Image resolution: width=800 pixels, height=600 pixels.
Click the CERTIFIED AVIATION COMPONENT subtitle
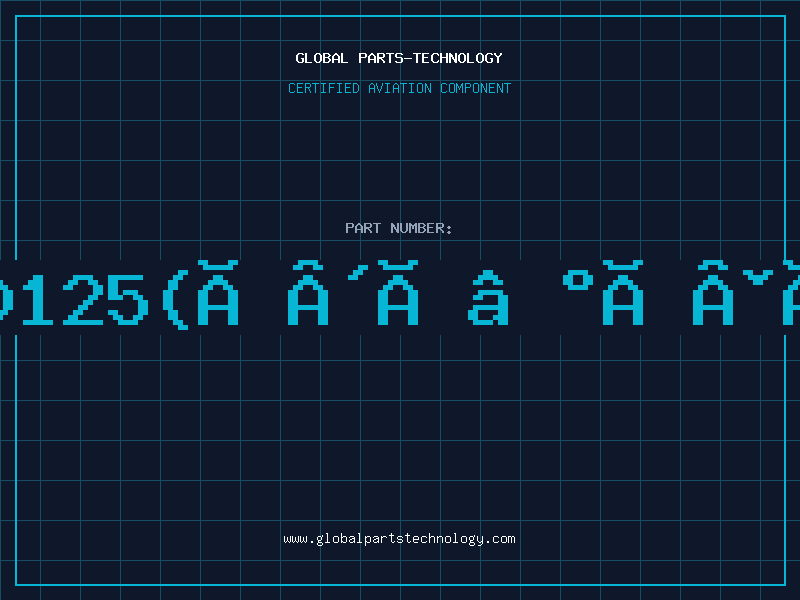tap(399, 88)
